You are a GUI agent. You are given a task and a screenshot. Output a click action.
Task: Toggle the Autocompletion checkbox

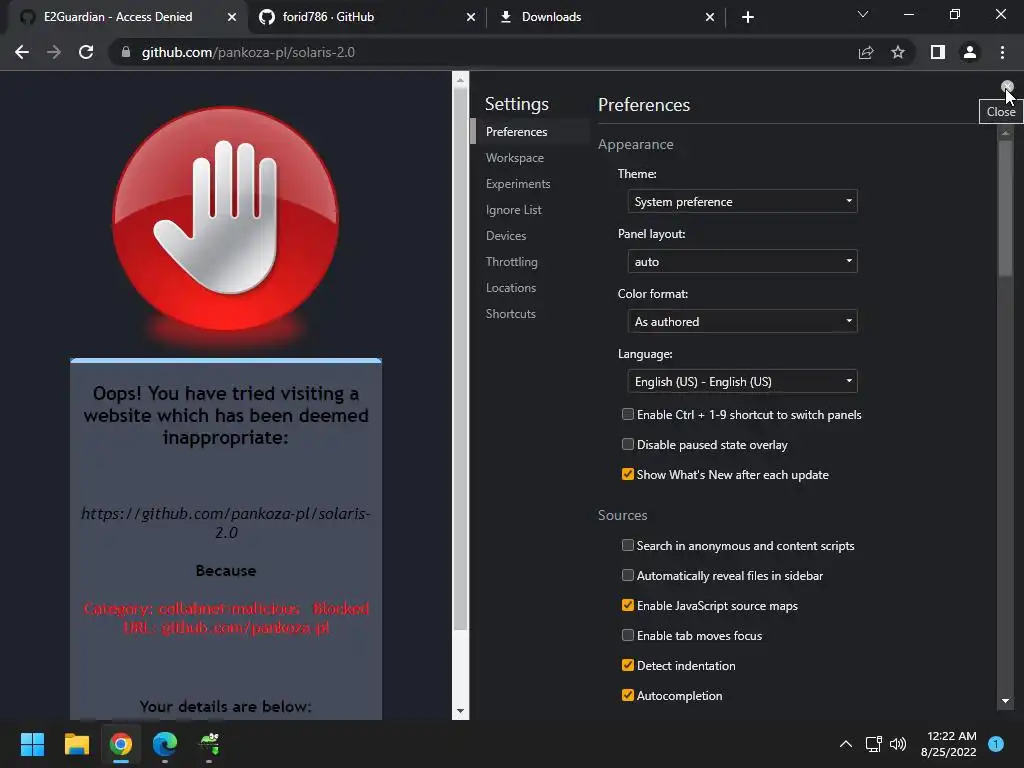click(x=628, y=695)
